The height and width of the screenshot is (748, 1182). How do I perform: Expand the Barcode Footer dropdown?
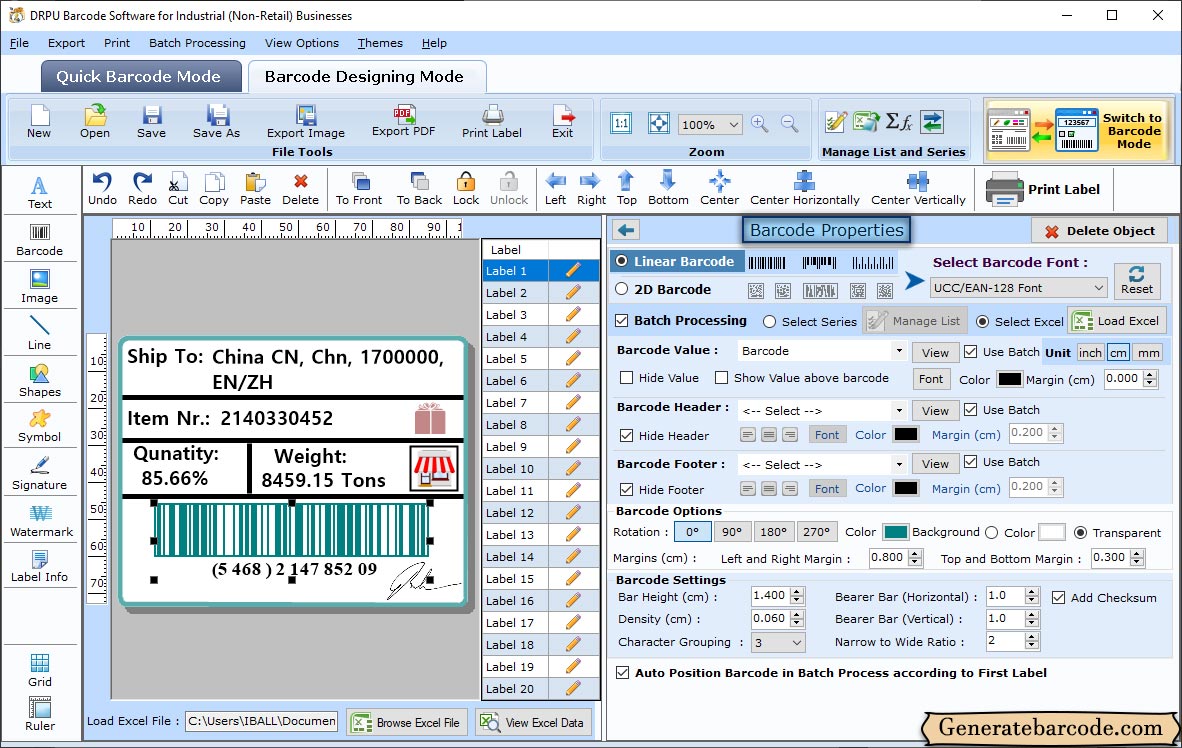click(x=899, y=464)
